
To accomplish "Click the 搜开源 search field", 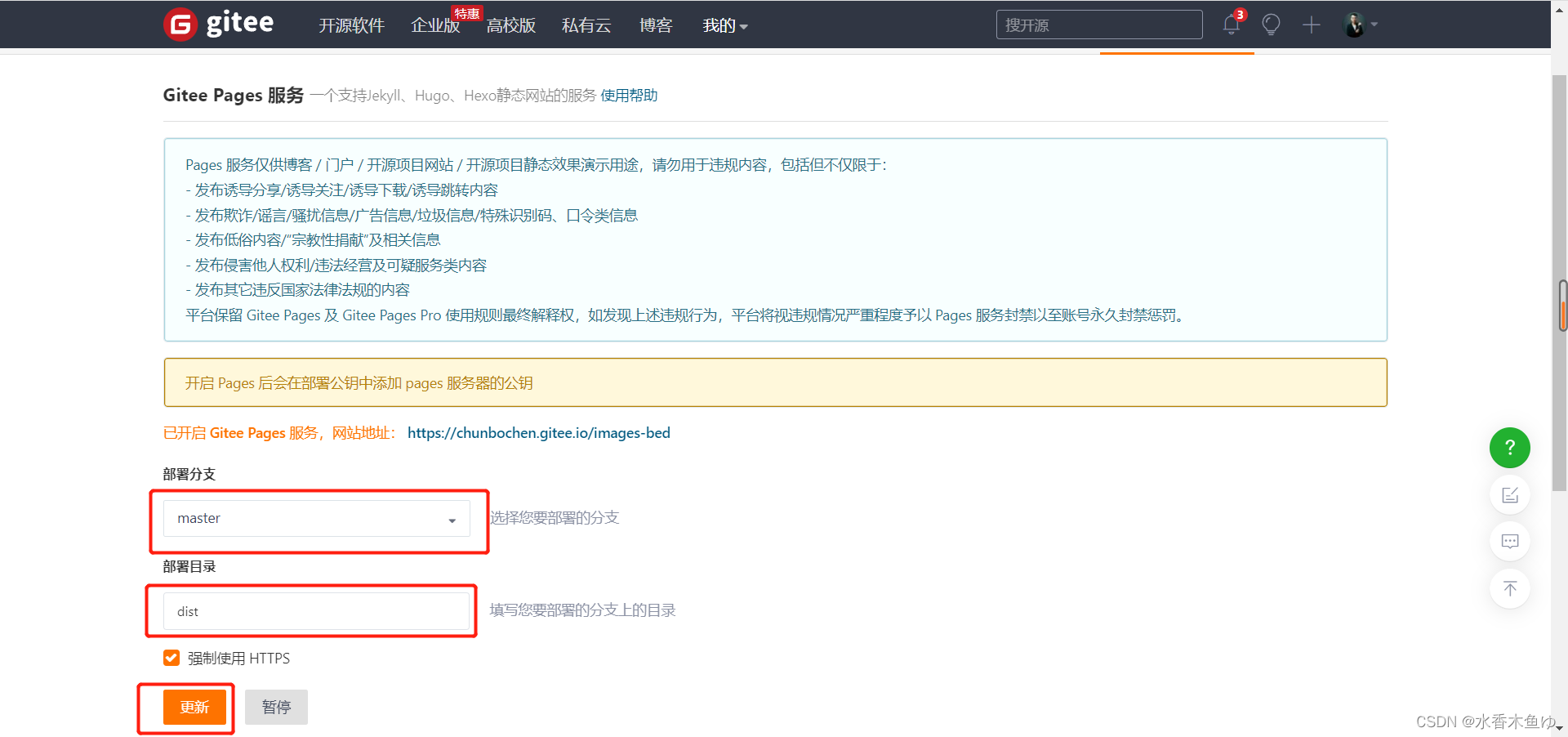I will (1099, 25).
